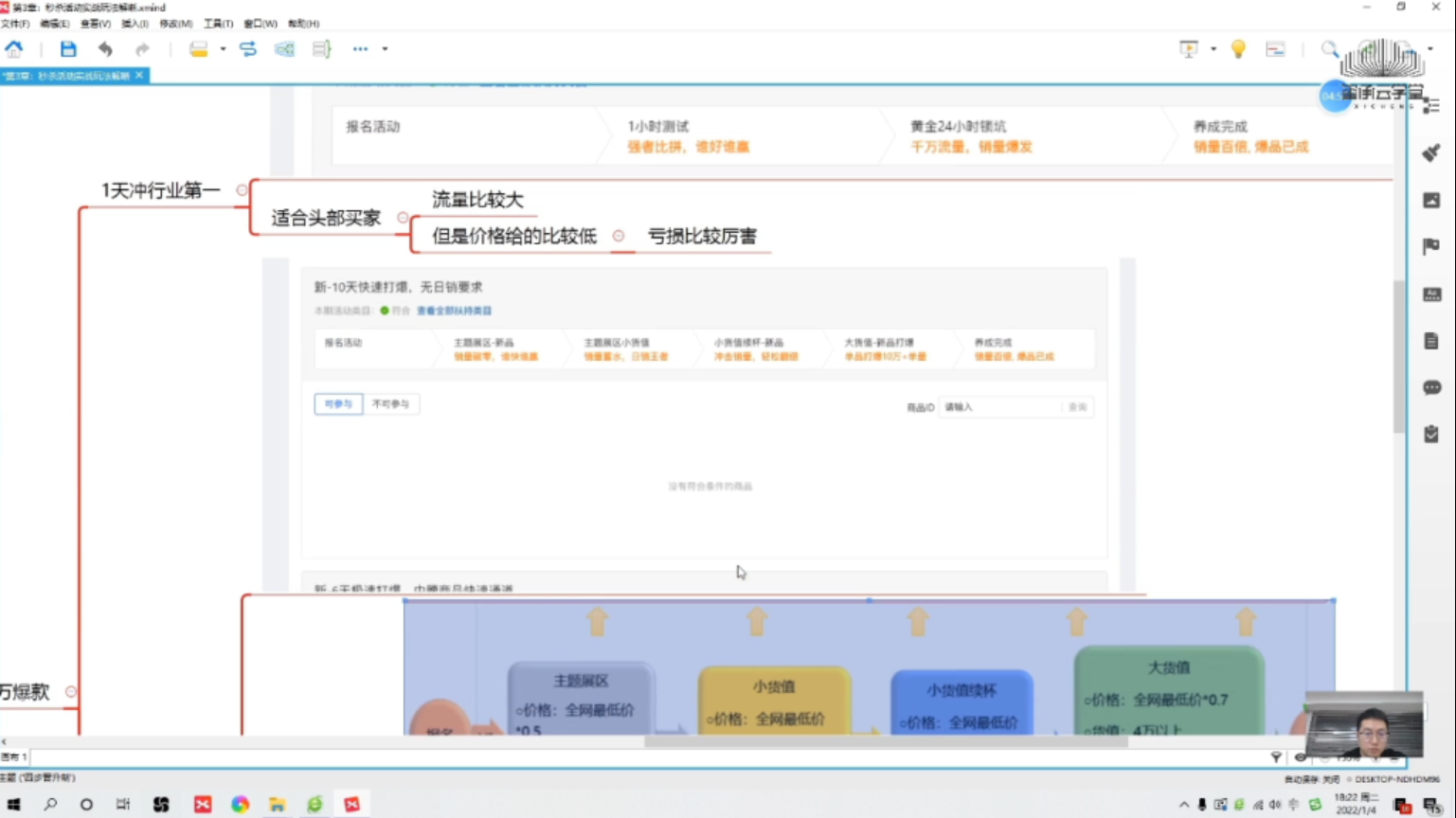Viewport: 1456px width, 818px height.
Task: Open File Explorer from taskbar
Action: pyautogui.click(x=277, y=805)
